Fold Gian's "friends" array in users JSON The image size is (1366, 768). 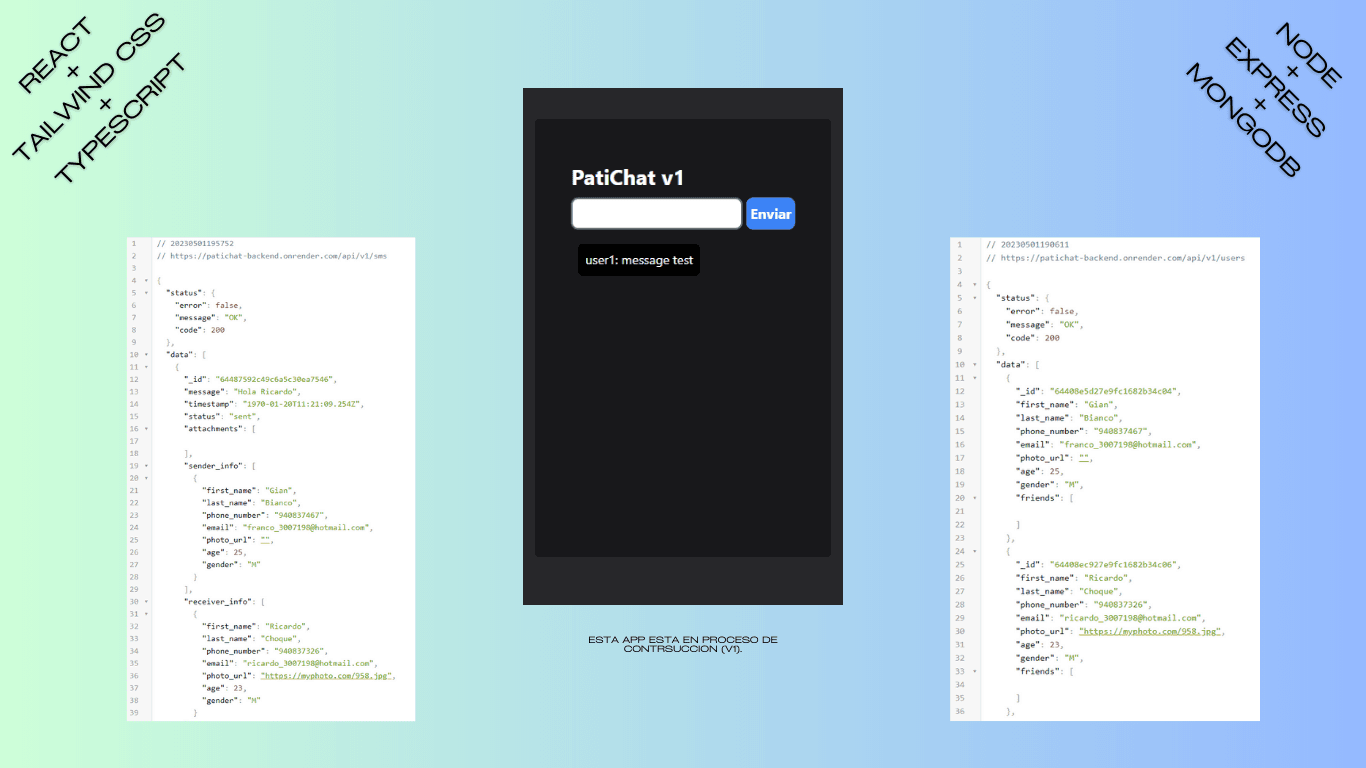(974, 498)
